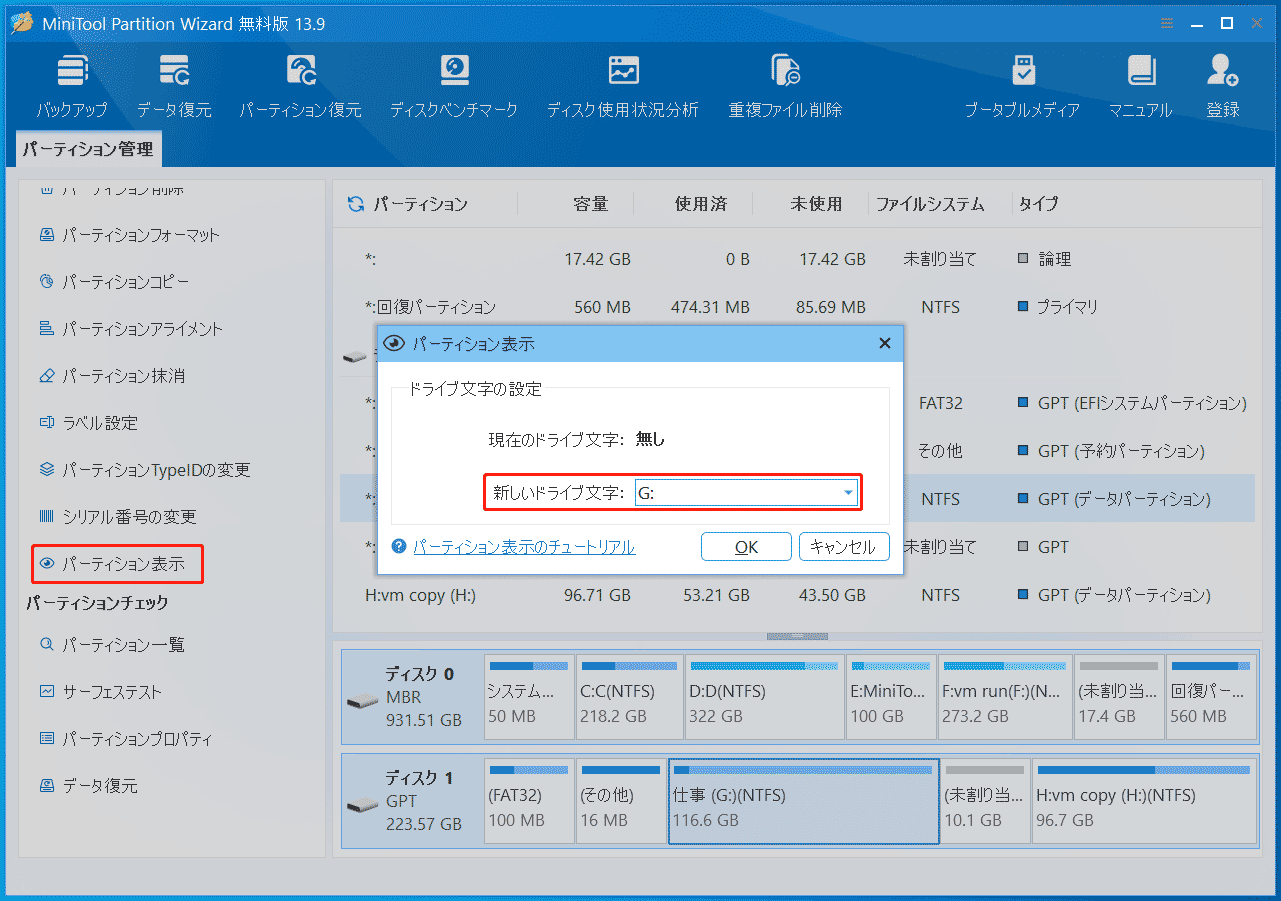Image resolution: width=1281 pixels, height=901 pixels.
Task: Select the 回復パーティション row
Action: coord(797,307)
